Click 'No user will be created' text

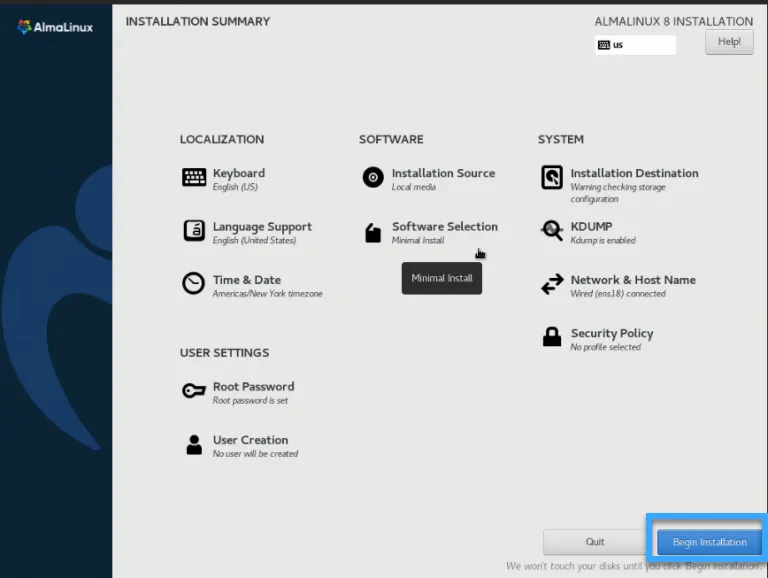[x=255, y=454]
